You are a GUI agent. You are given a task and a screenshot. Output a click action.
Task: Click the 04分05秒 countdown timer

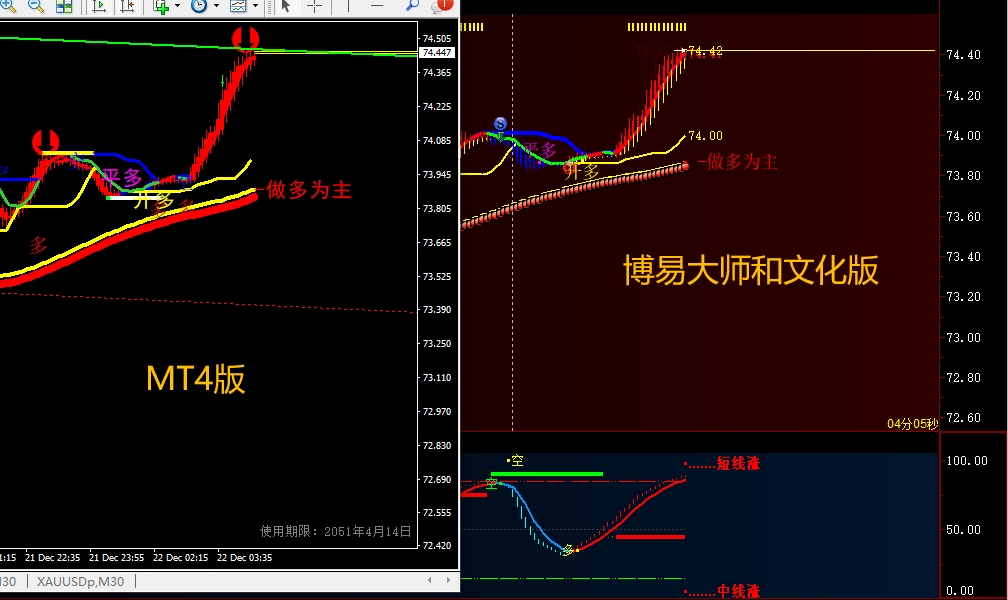[x=912, y=424]
